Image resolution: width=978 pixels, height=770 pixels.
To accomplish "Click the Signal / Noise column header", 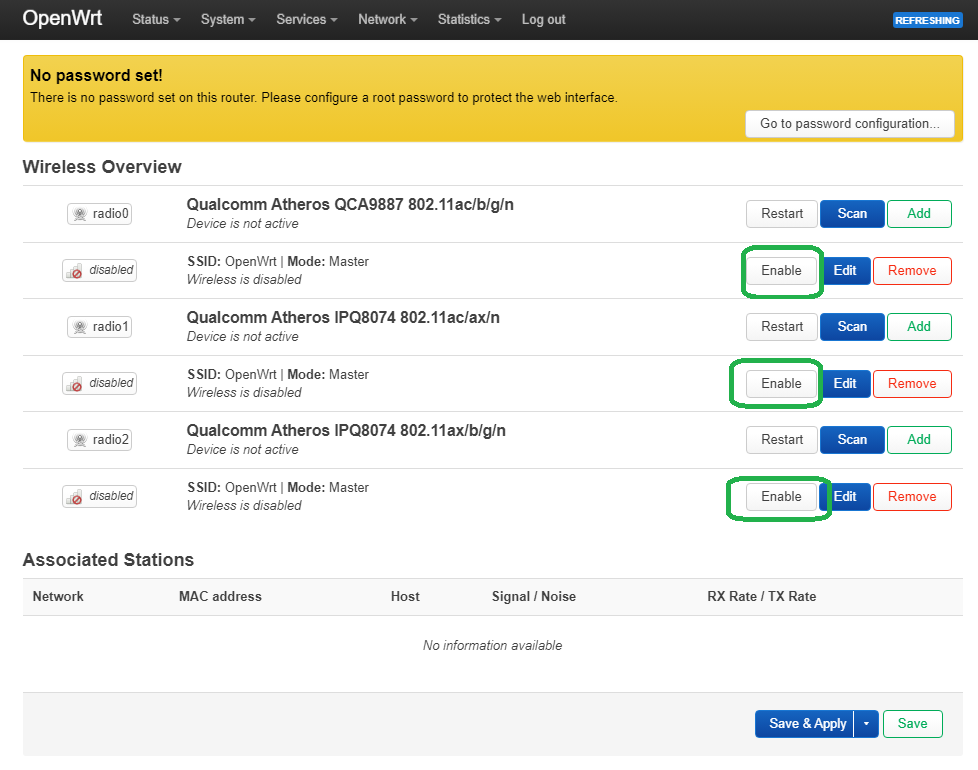I will click(534, 597).
